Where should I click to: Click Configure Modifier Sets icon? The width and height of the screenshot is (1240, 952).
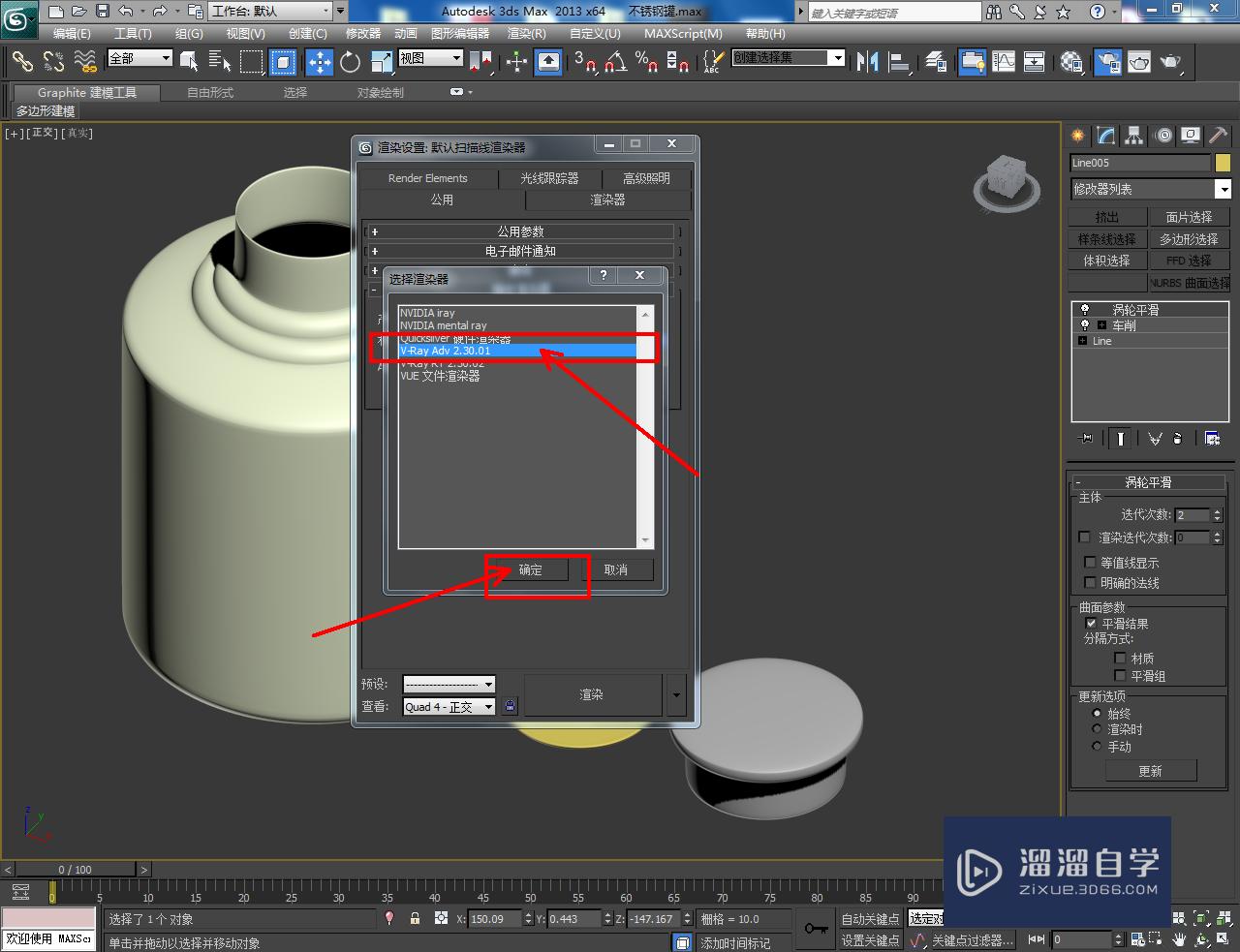pyautogui.click(x=1212, y=439)
